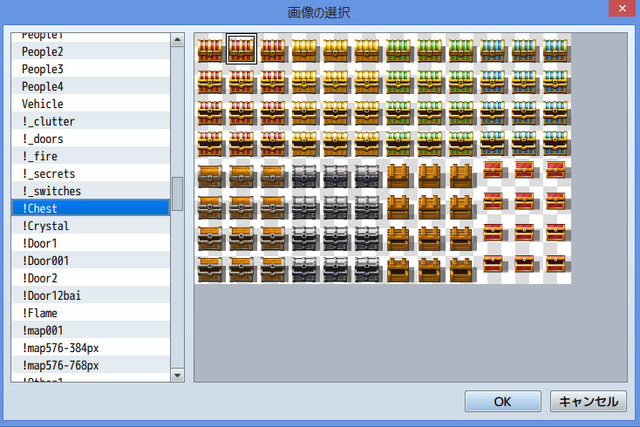
Task: Choose the rightmost yellow chest in second row
Action: [x=367, y=82]
